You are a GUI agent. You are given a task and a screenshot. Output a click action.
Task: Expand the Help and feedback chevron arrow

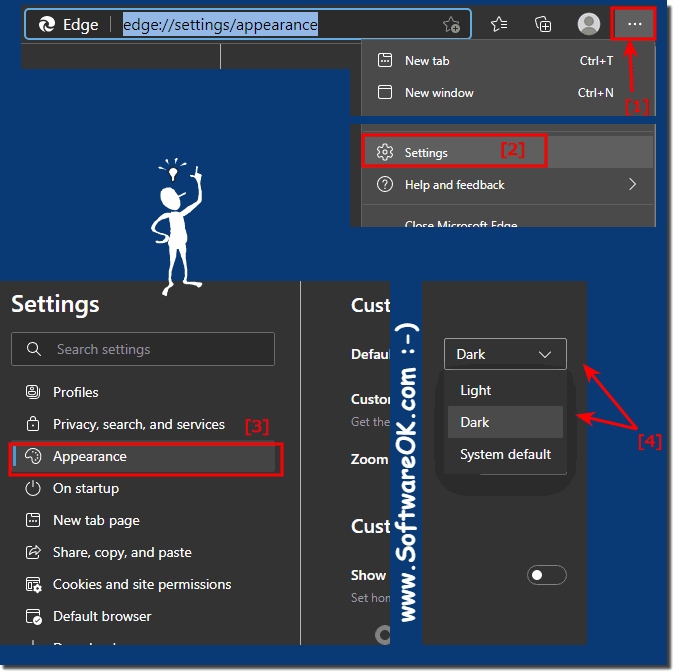pyautogui.click(x=632, y=184)
